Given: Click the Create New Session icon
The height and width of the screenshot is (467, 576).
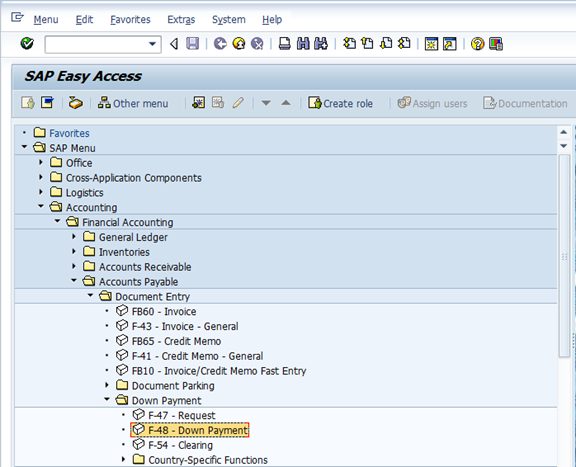Looking at the screenshot, I should tap(431, 44).
